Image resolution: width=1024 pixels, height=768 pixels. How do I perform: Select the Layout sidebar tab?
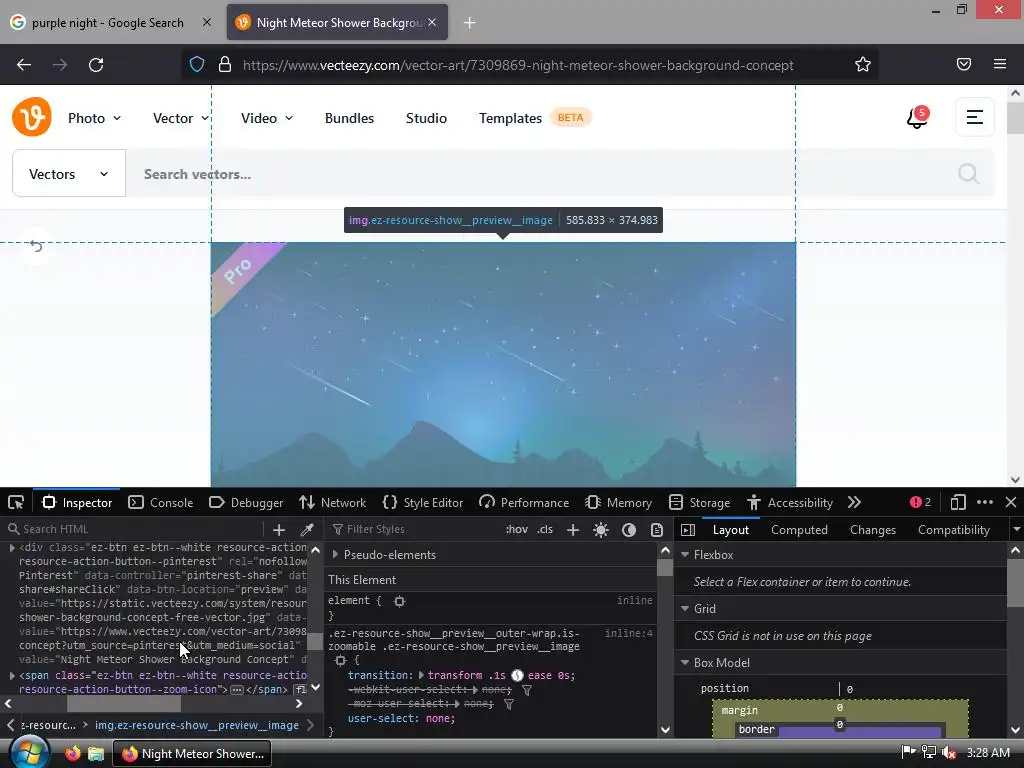(731, 530)
